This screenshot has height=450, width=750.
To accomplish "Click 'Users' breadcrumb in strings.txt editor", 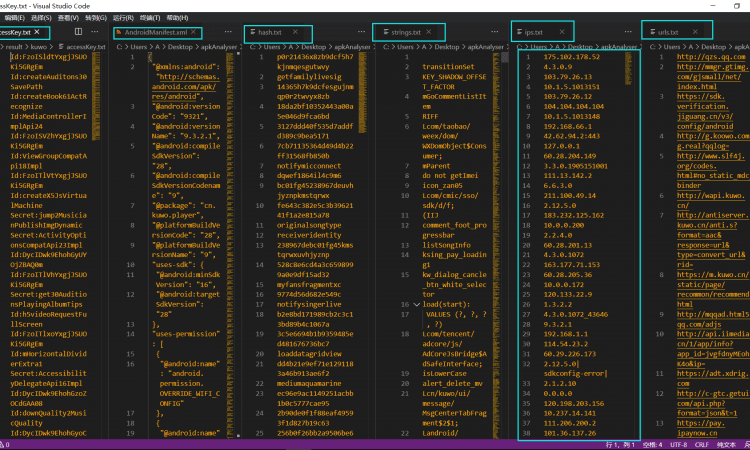I will pos(405,47).
